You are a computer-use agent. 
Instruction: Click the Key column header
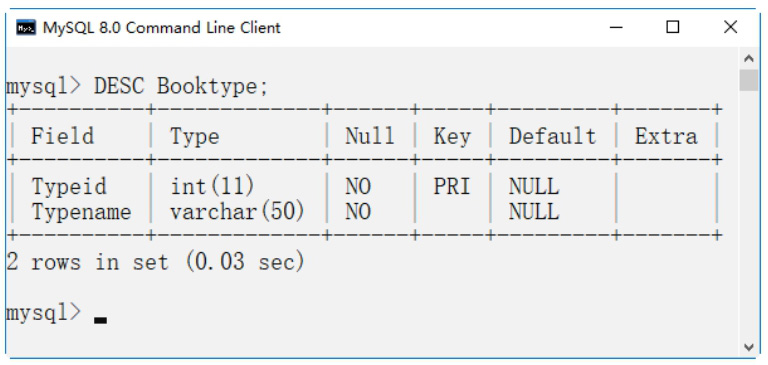tap(452, 137)
